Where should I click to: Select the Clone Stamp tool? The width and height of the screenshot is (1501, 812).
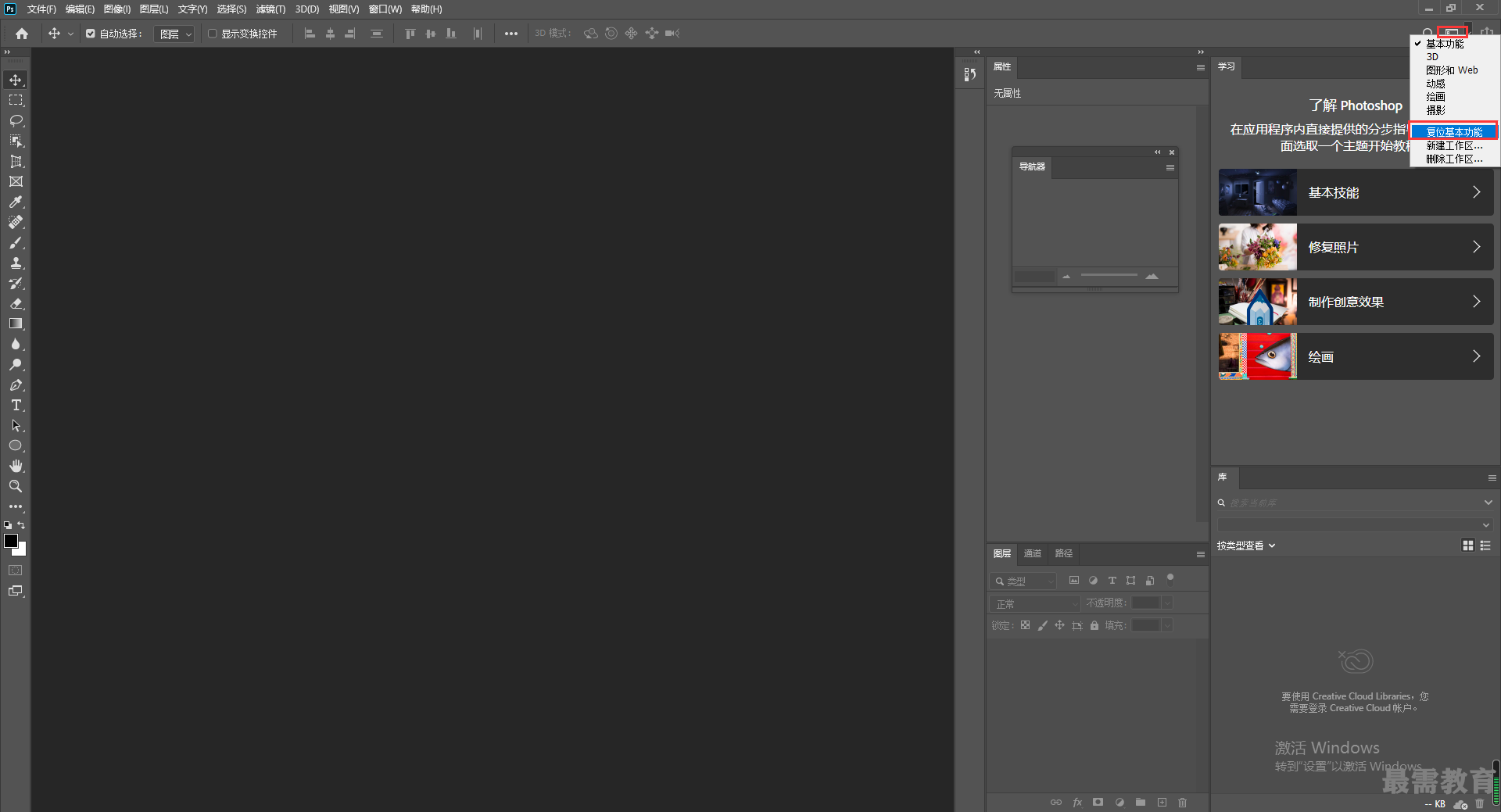(16, 263)
